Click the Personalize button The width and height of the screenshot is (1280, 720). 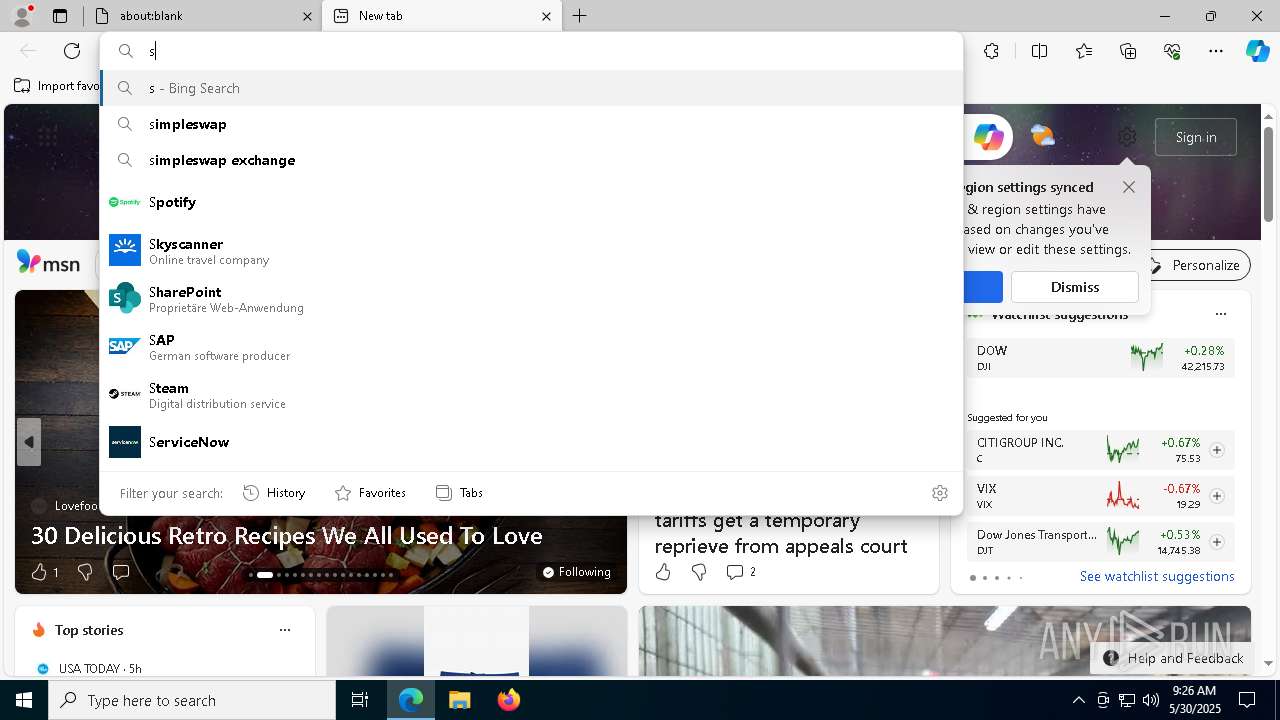tap(1197, 265)
